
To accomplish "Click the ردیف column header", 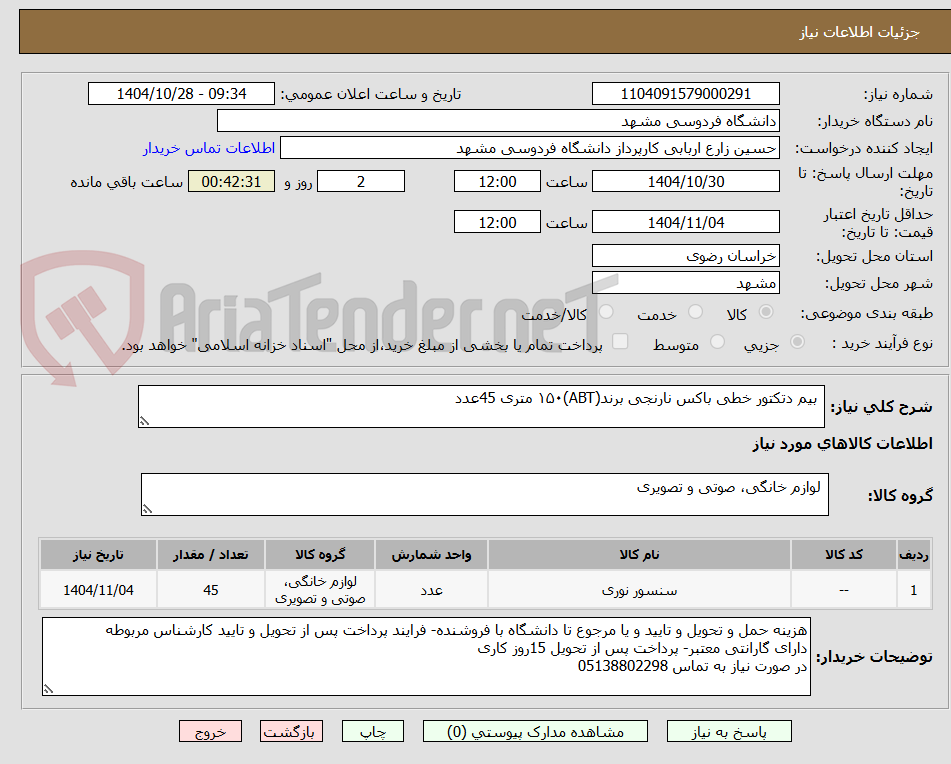I will 914,555.
